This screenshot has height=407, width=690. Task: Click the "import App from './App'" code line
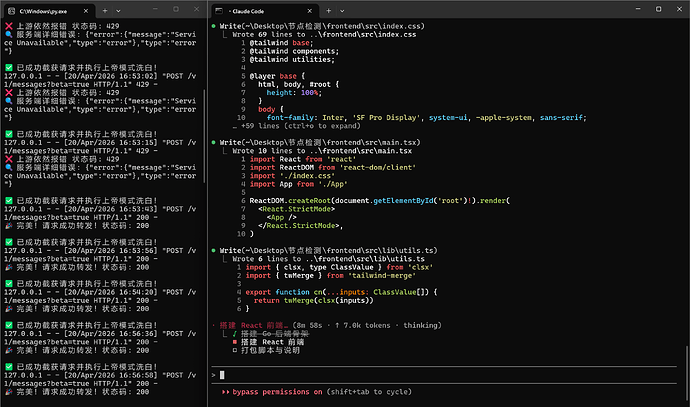click(x=298, y=184)
